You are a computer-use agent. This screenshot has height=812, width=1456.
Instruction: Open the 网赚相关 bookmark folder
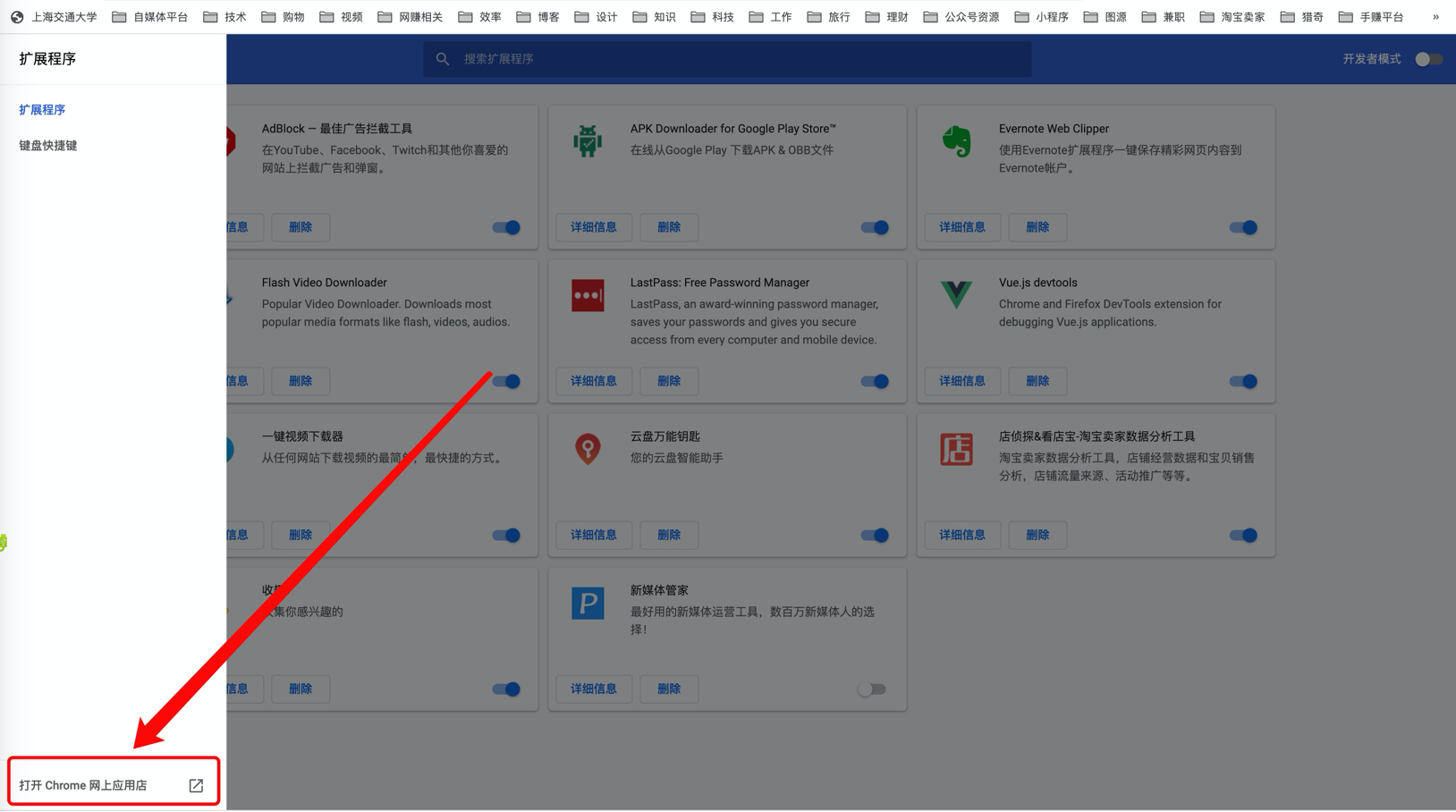[411, 17]
